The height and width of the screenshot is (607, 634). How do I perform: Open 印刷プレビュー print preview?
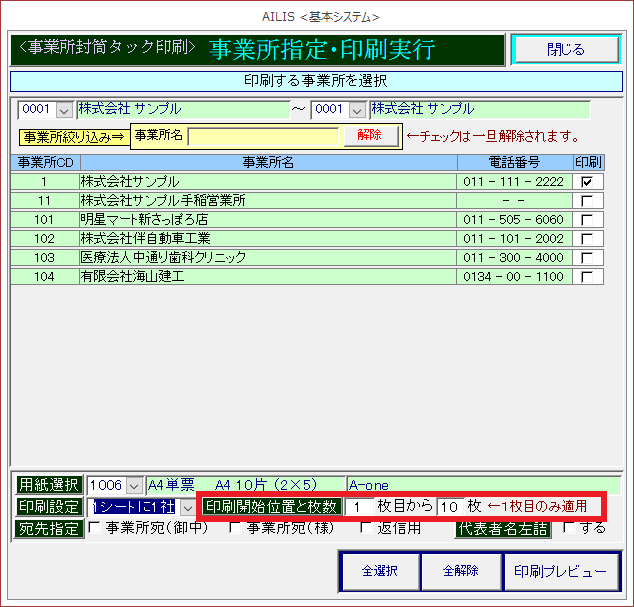coord(560,572)
